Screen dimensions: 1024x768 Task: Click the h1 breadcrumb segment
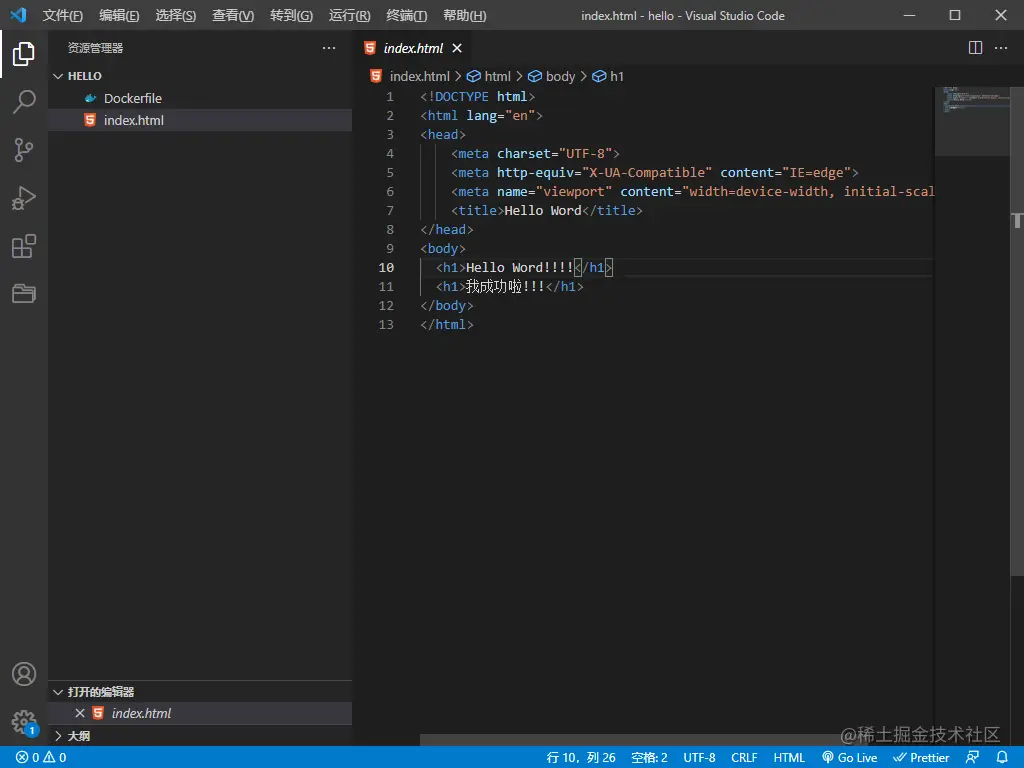click(x=608, y=76)
